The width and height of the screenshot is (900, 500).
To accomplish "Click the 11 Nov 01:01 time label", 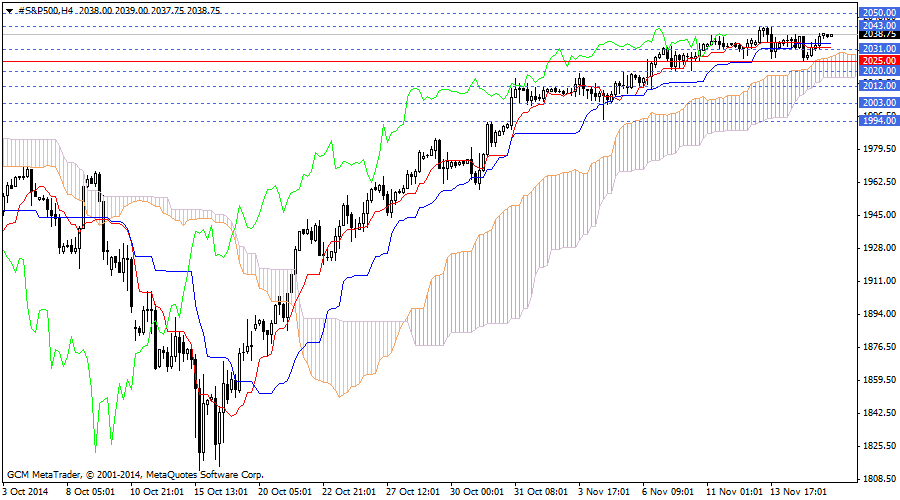I will pyautogui.click(x=735, y=492).
